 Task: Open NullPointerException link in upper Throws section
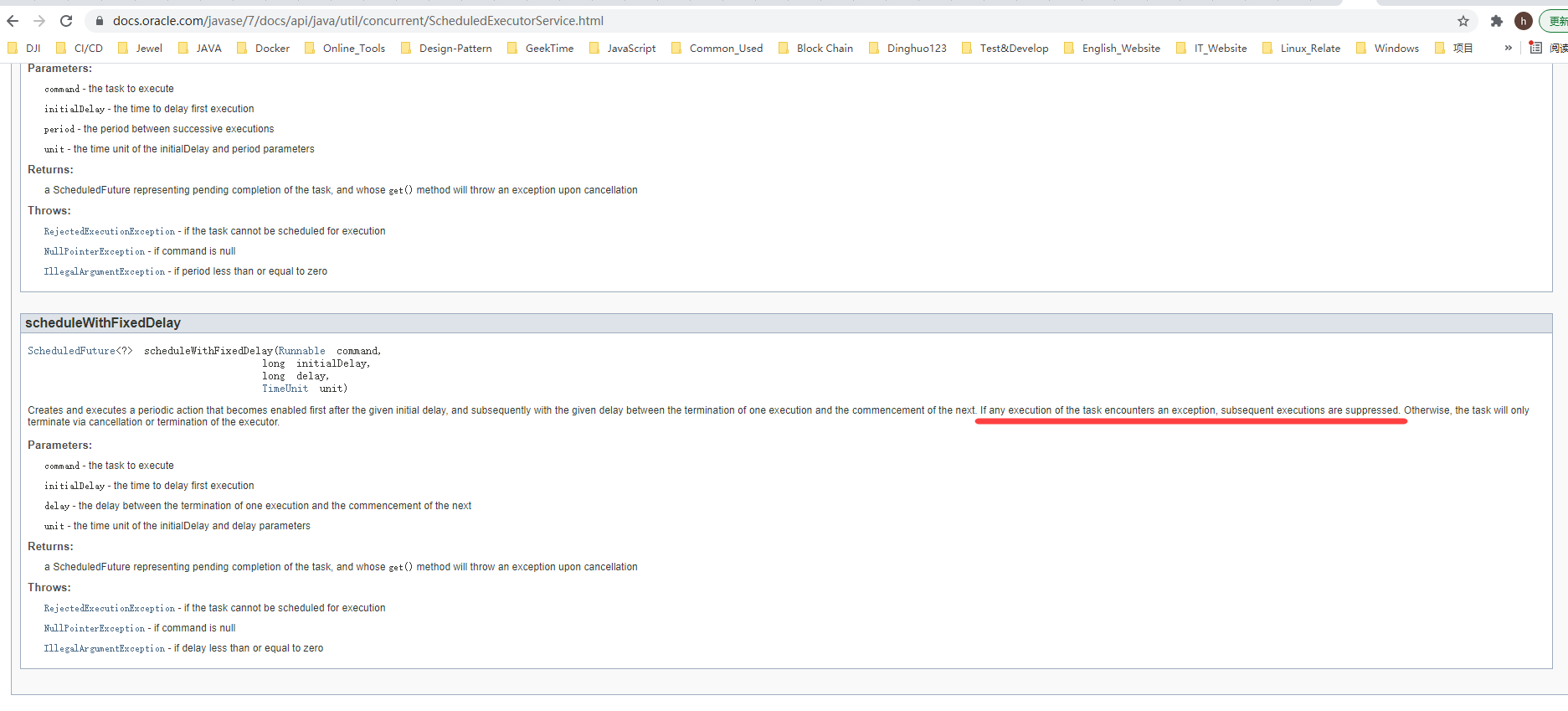pyautogui.click(x=95, y=251)
